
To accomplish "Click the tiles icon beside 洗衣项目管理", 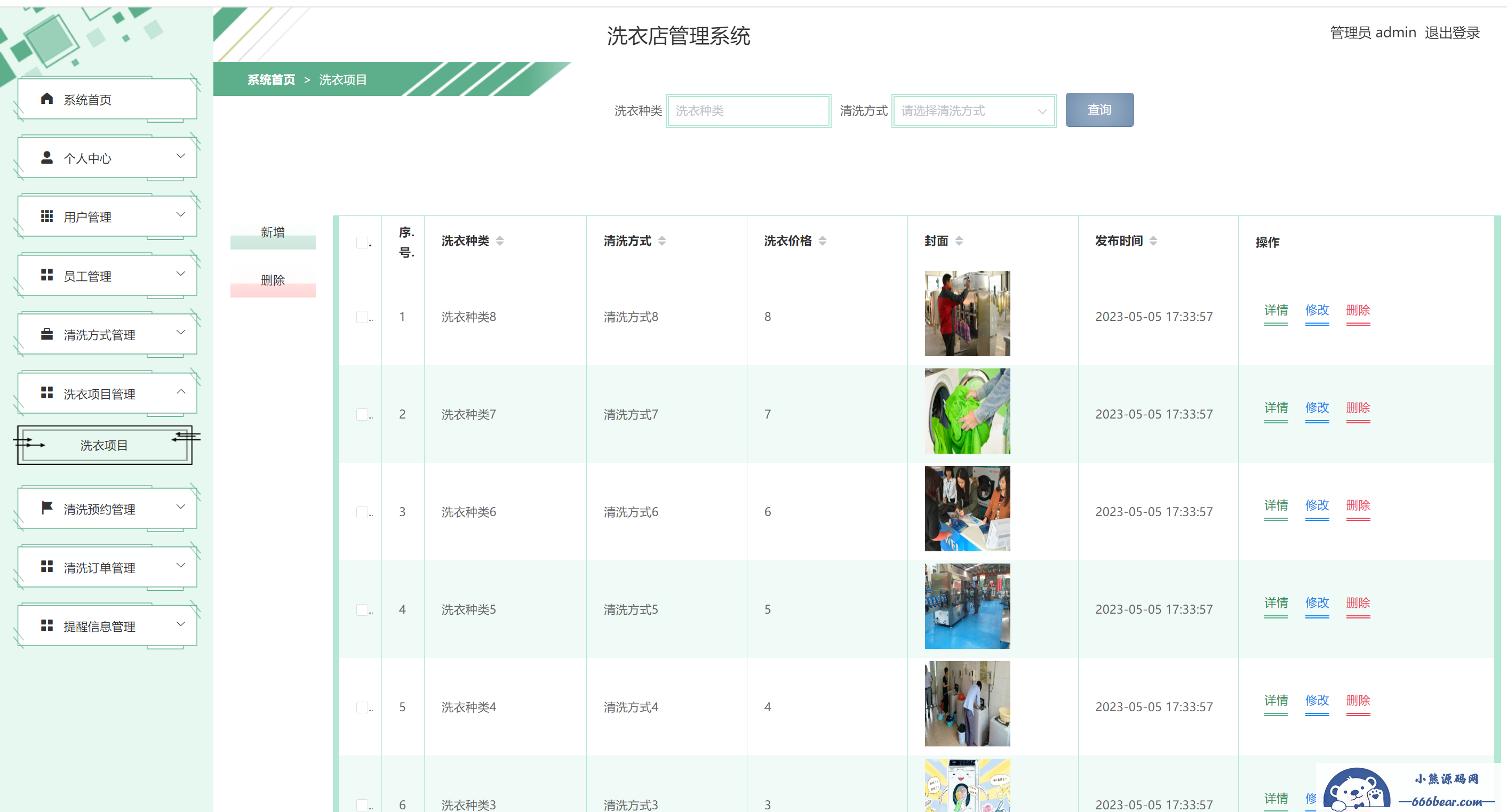I will (47, 393).
